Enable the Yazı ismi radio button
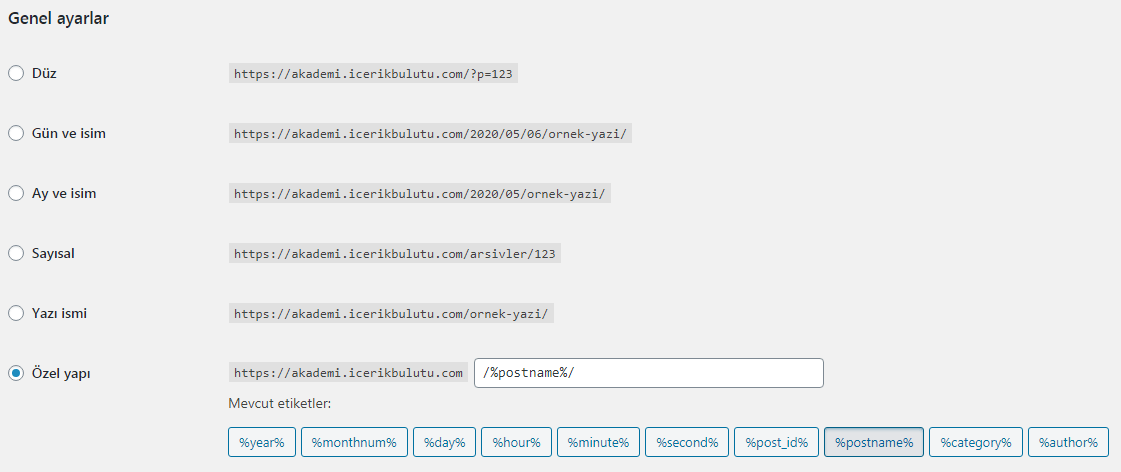 tap(16, 313)
